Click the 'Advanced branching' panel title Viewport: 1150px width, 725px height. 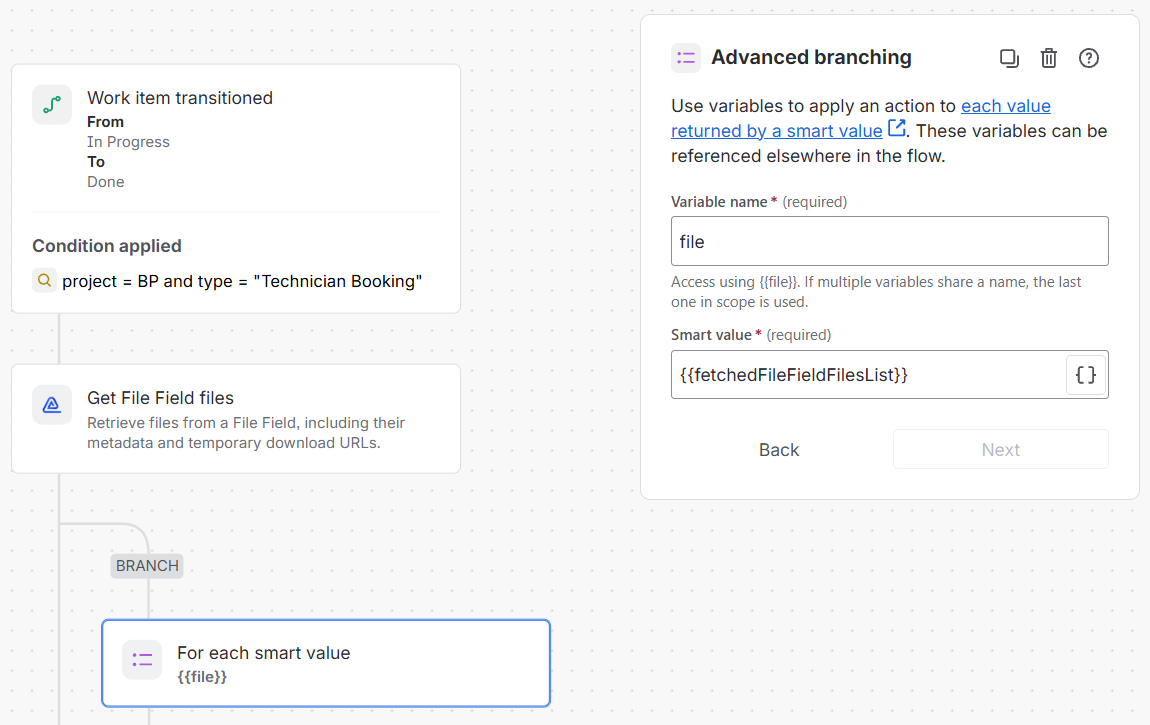811,57
